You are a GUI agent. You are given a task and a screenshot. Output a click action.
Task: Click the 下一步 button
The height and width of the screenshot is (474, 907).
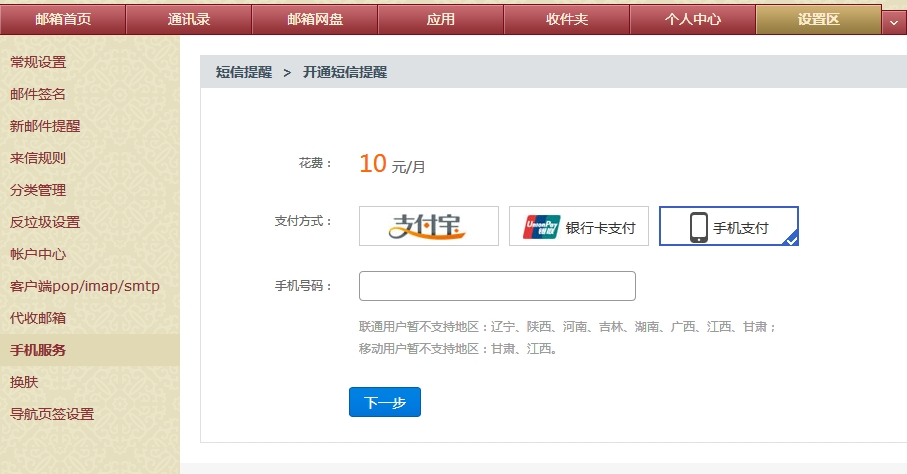[385, 402]
